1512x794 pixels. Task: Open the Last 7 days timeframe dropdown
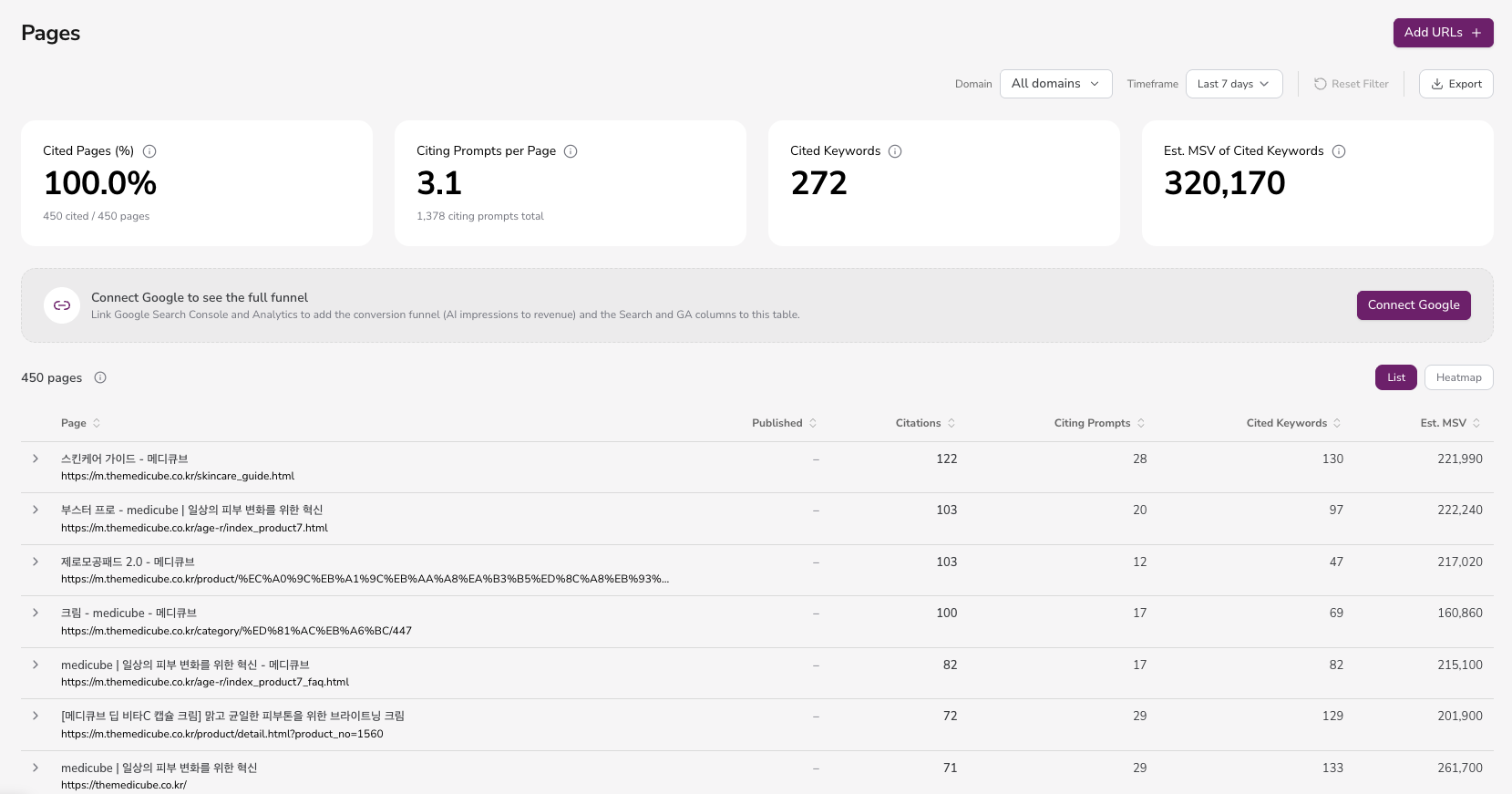[1234, 84]
